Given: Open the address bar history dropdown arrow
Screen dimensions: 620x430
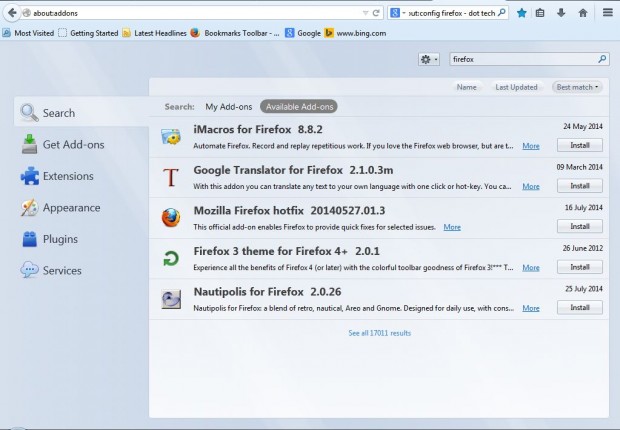Looking at the screenshot, I should click(x=365, y=13).
